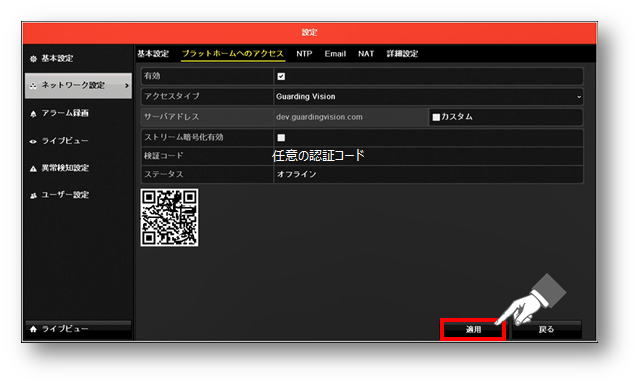Click the home icon at sidebar bottom
Image resolution: width=640 pixels, height=385 pixels.
click(33, 329)
